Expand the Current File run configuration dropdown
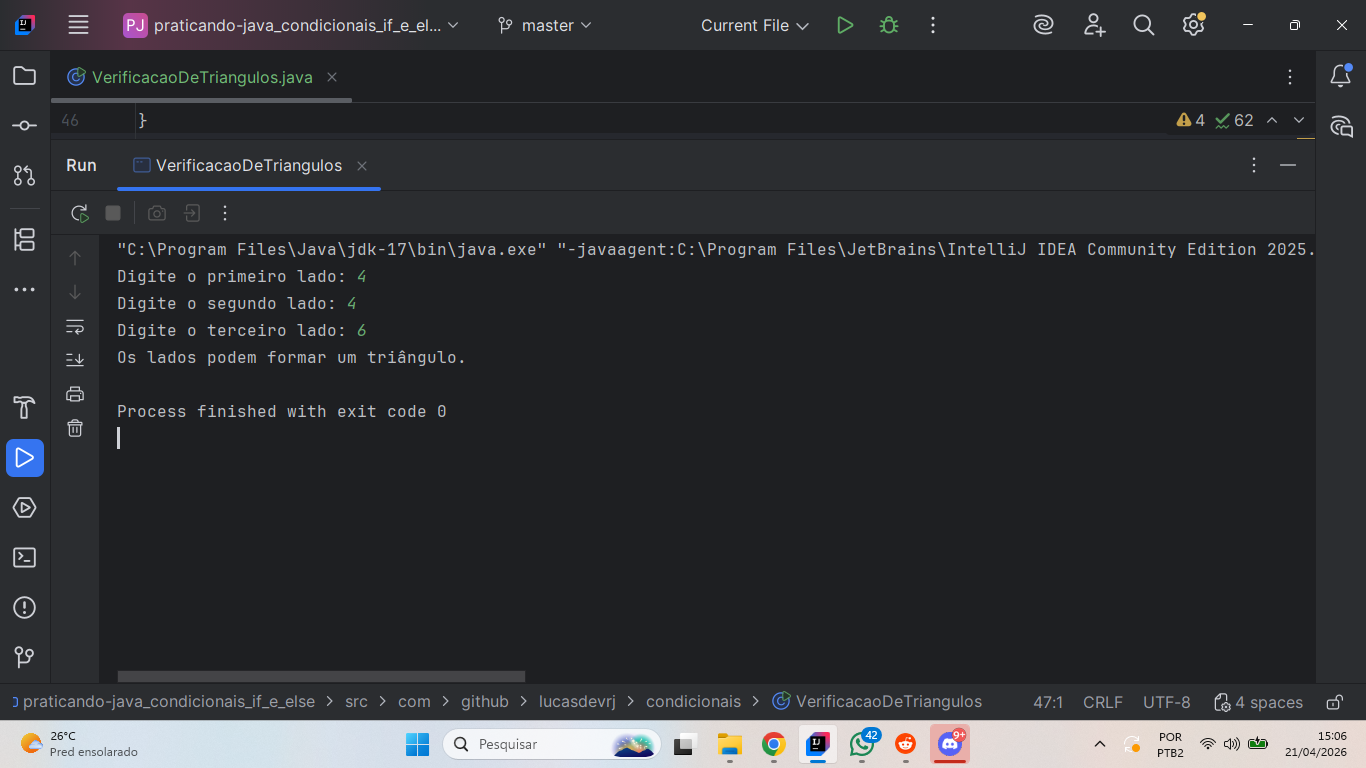Viewport: 1366px width, 768px height. tap(755, 26)
